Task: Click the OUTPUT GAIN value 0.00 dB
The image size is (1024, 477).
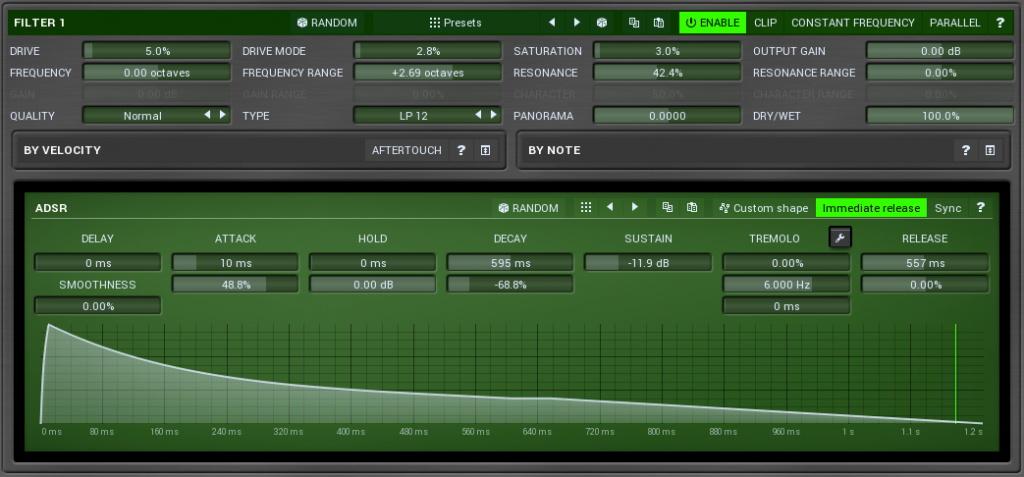Action: click(940, 51)
